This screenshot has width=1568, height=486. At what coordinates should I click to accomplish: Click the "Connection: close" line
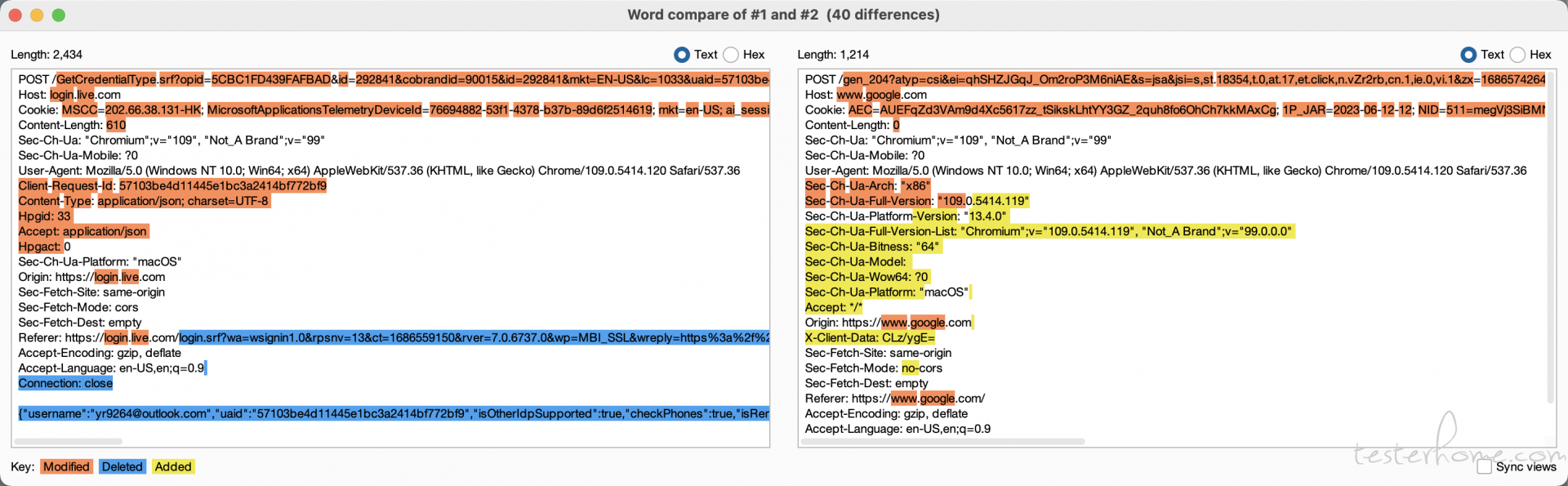point(65,383)
